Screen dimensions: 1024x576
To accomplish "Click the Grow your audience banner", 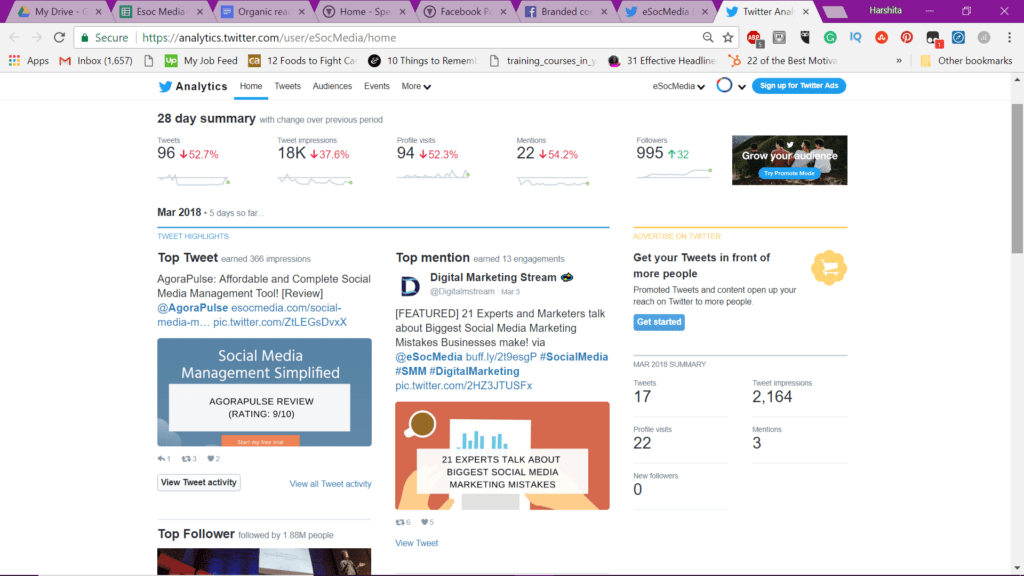I will pyautogui.click(x=790, y=160).
